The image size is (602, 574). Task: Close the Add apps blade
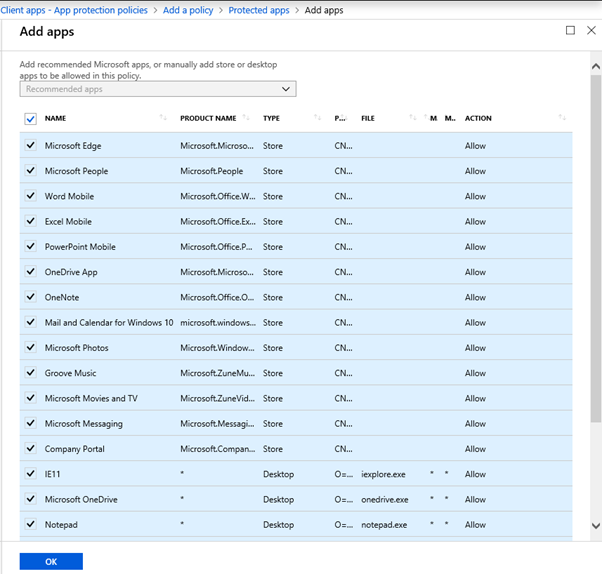point(591,30)
